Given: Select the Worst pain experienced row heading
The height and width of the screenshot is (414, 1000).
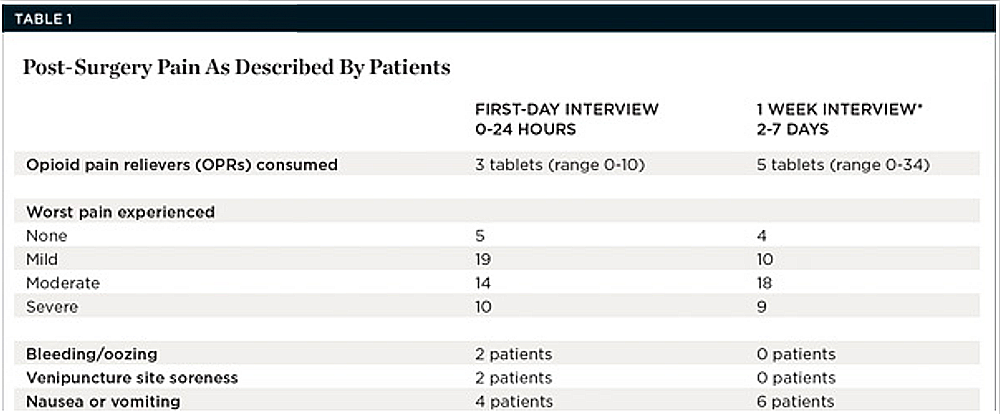Looking at the screenshot, I should click(x=121, y=212).
